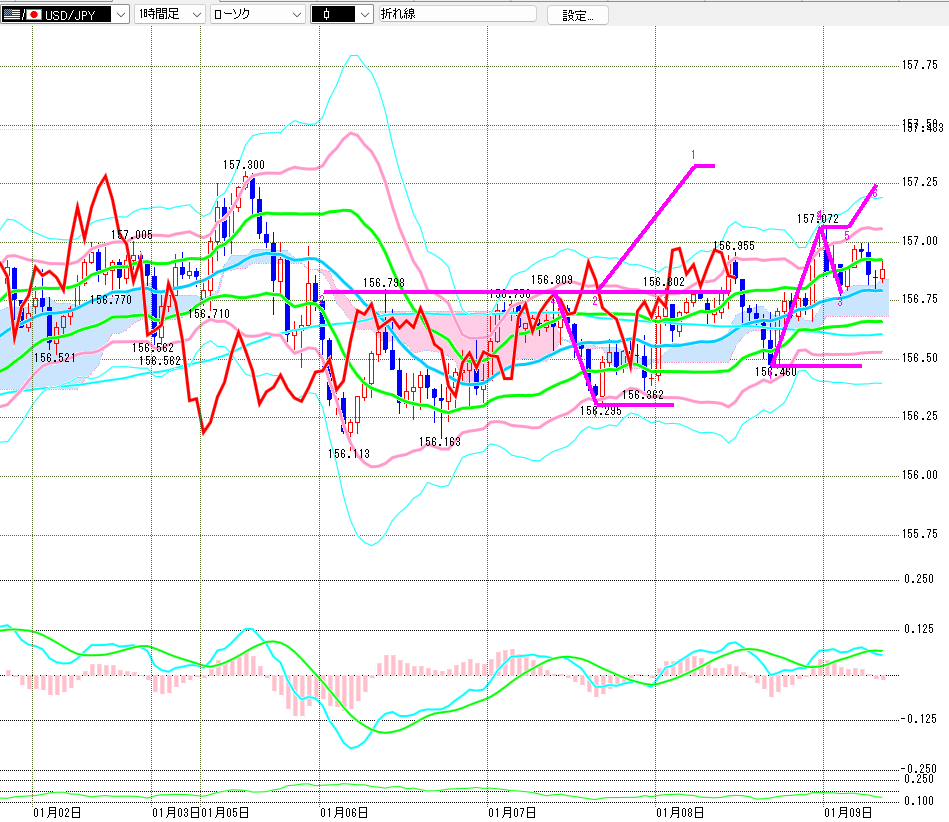Image resolution: width=949 pixels, height=822 pixels.
Task: Click the Japanese flag icon
Action: pos(32,15)
